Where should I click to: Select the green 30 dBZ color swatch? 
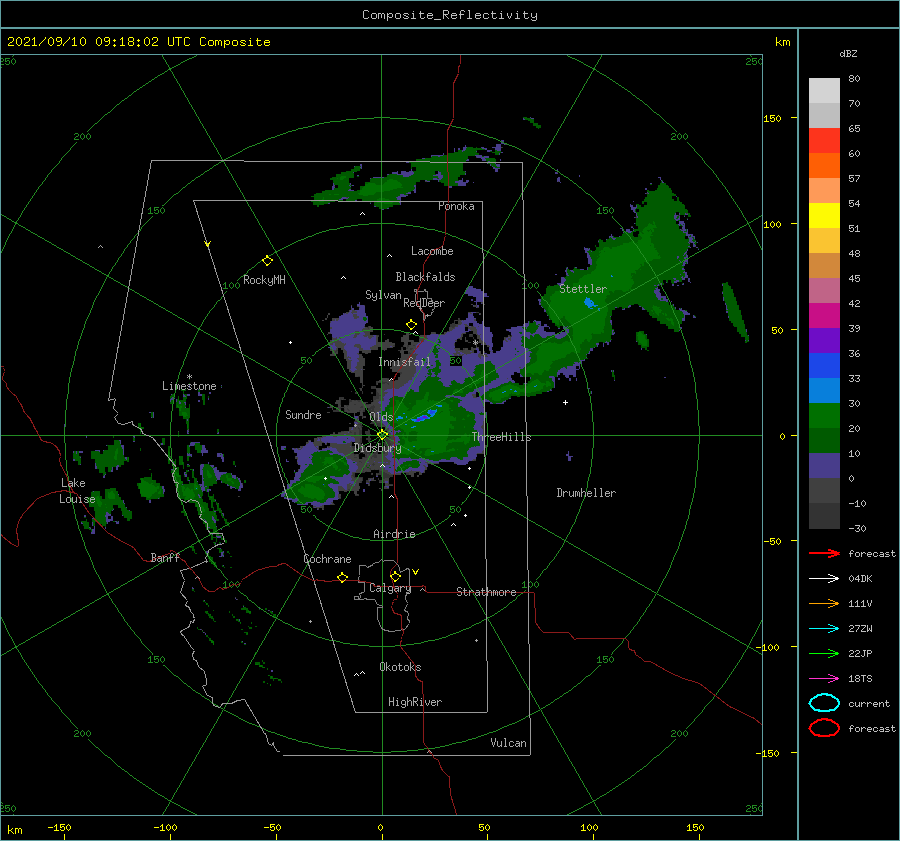click(x=824, y=415)
